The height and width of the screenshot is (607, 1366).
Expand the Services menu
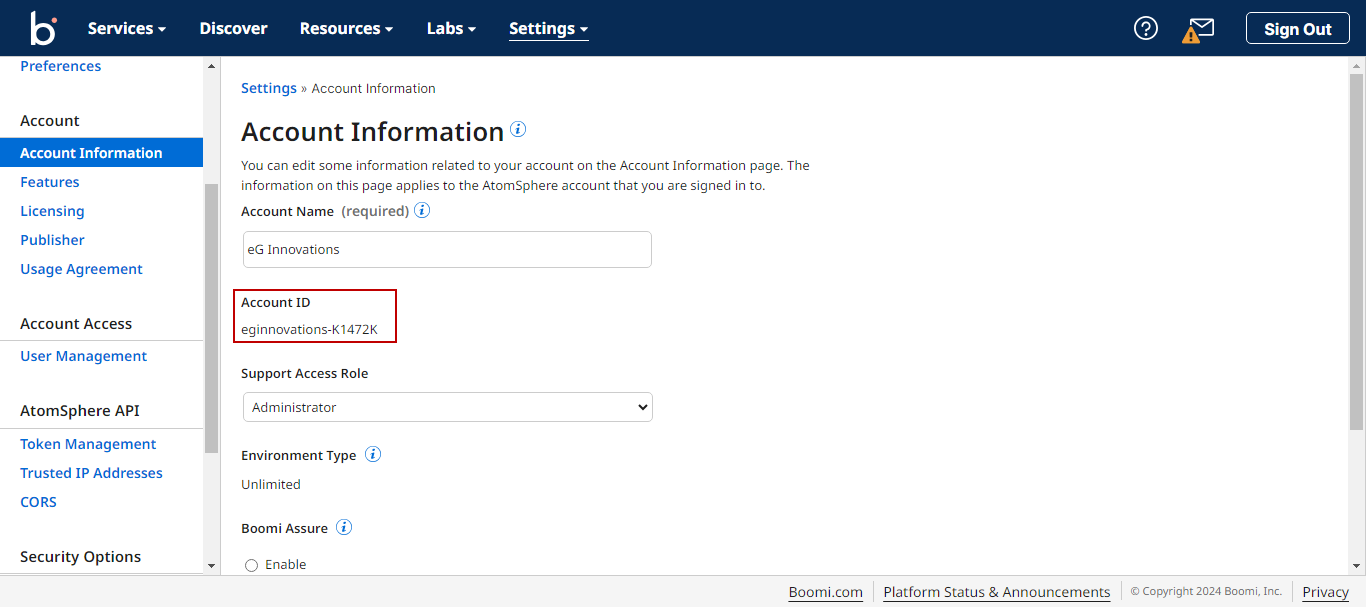click(x=127, y=28)
